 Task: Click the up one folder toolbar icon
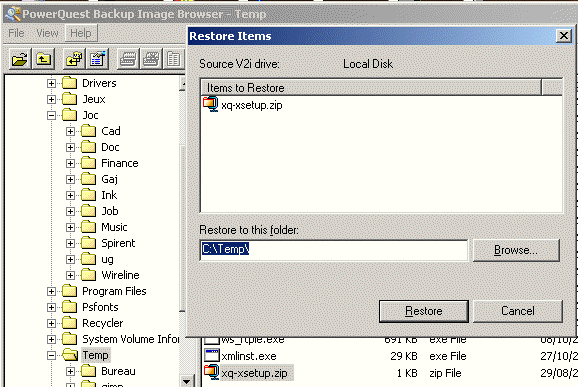(43, 59)
